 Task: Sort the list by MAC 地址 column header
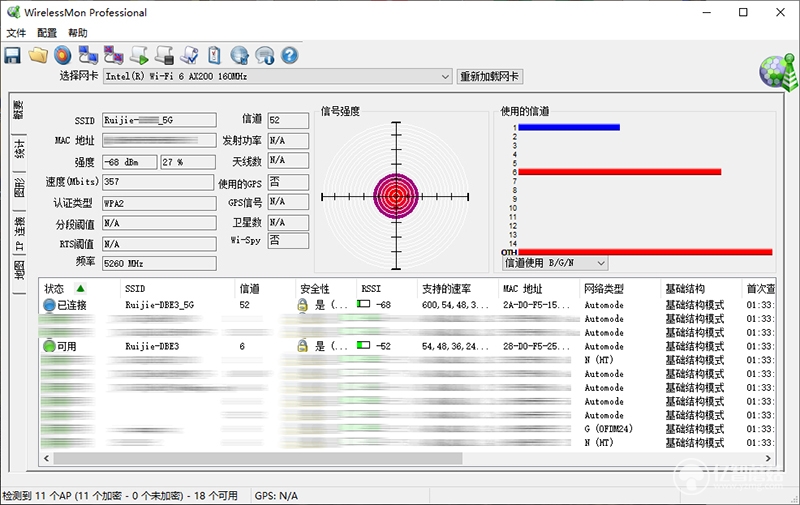coord(539,289)
